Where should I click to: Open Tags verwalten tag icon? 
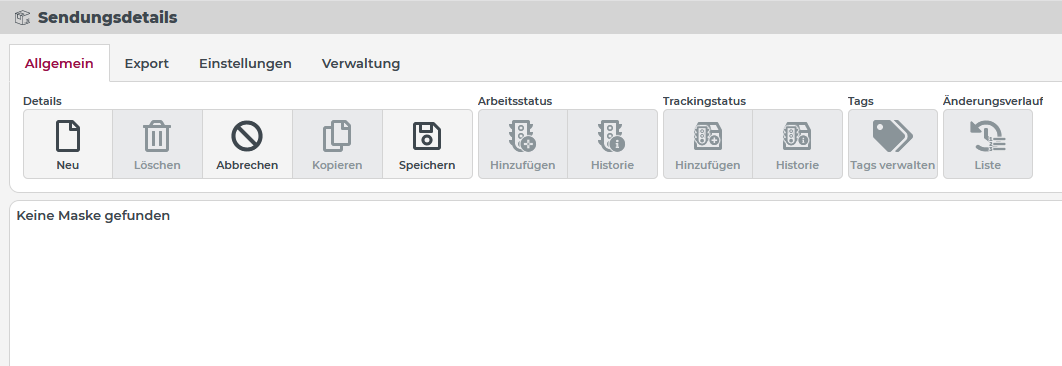pyautogui.click(x=893, y=136)
